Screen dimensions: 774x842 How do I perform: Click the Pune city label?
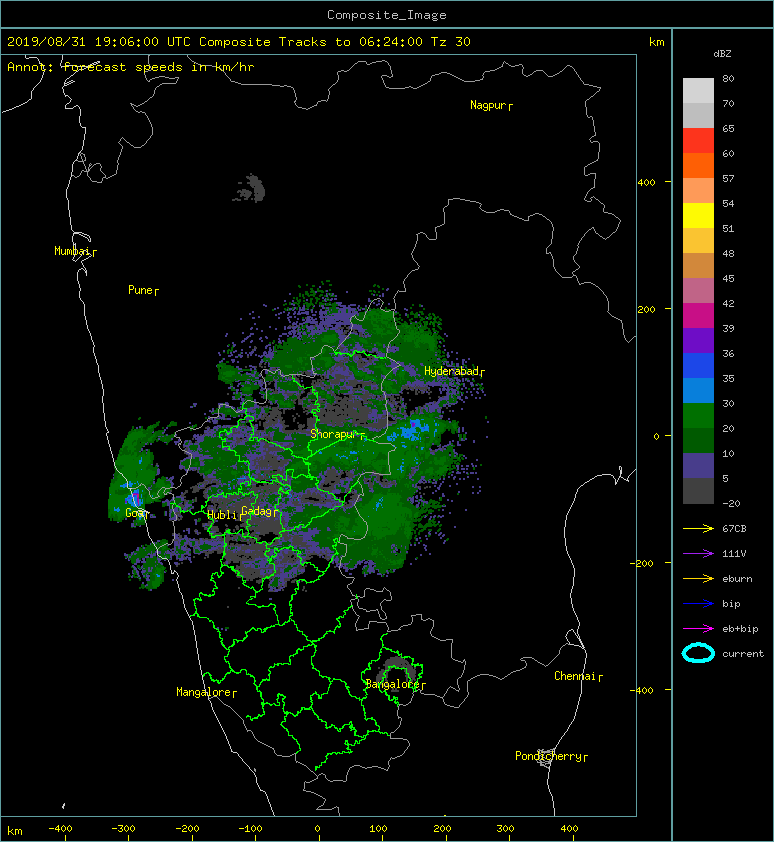[140, 290]
